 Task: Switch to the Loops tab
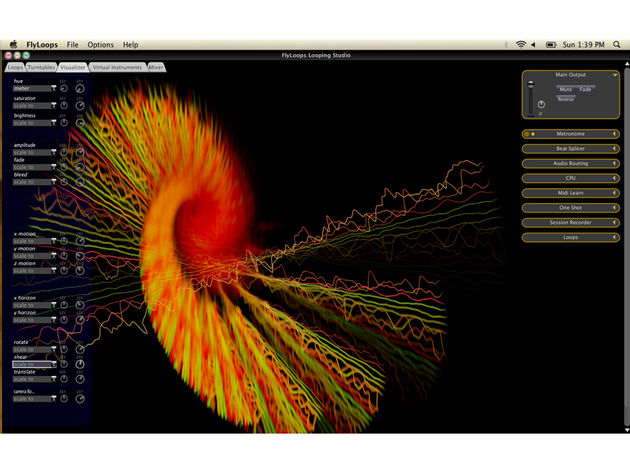point(15,68)
